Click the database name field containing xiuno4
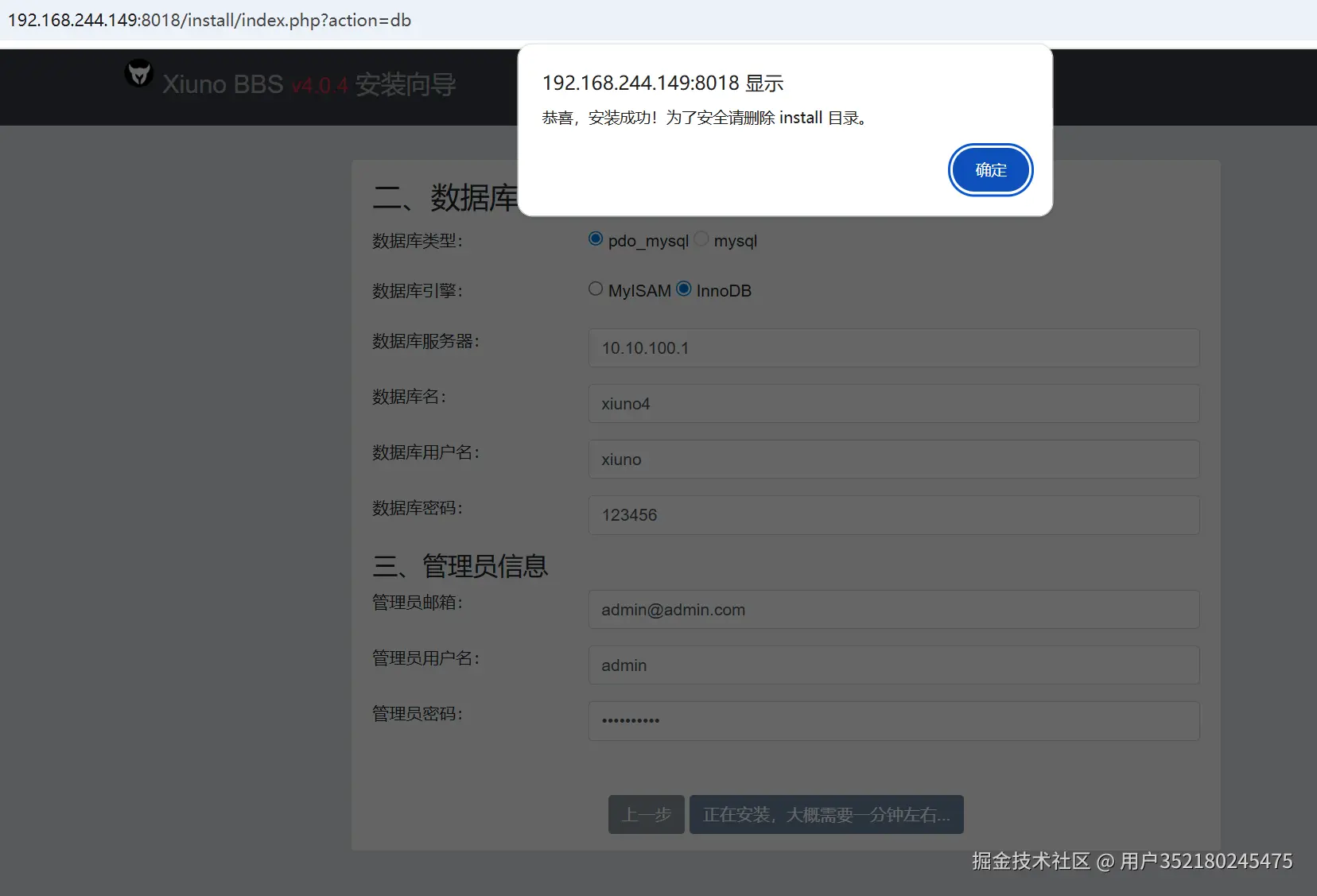 pos(894,404)
